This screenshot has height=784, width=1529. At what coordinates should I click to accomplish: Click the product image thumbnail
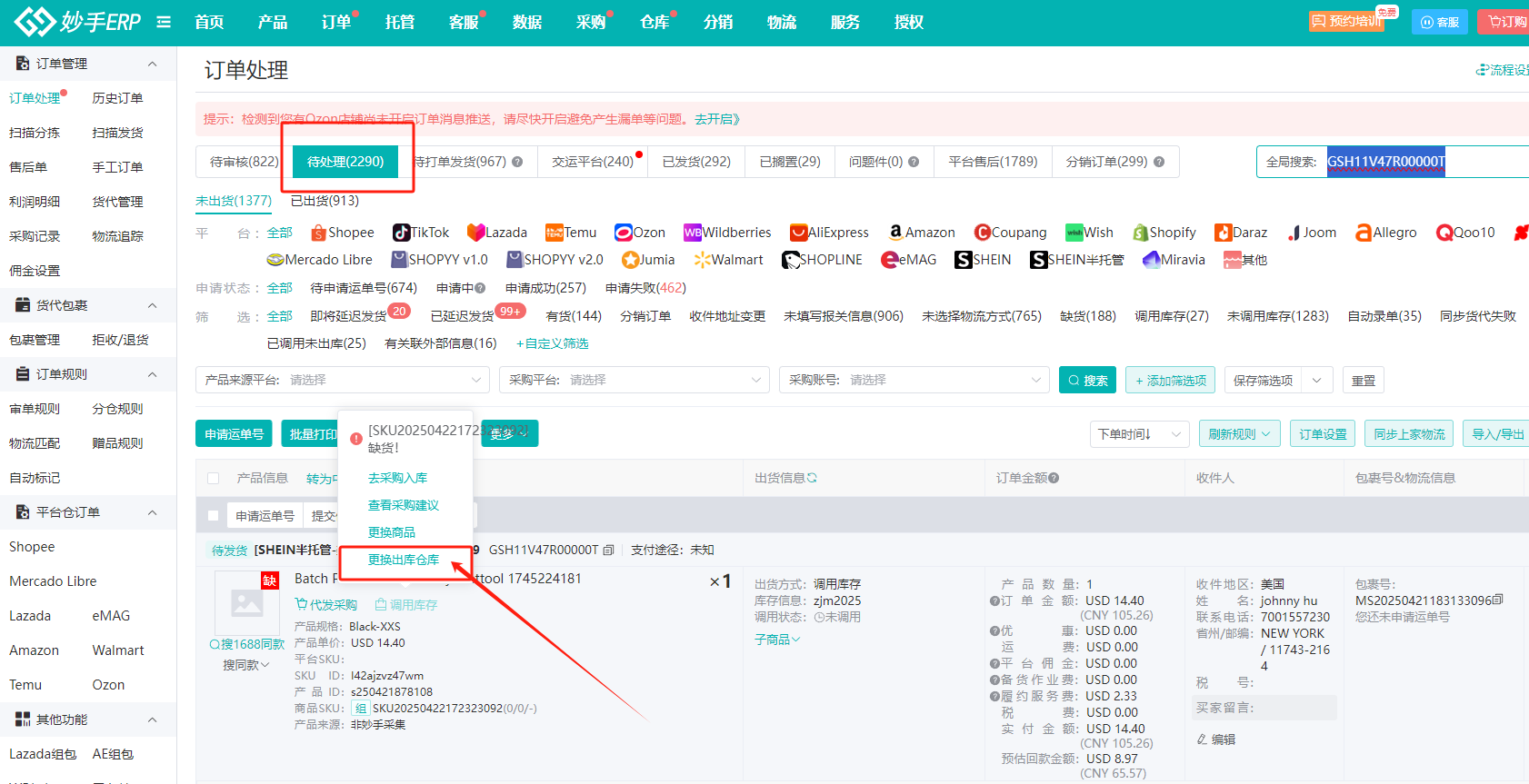(247, 602)
